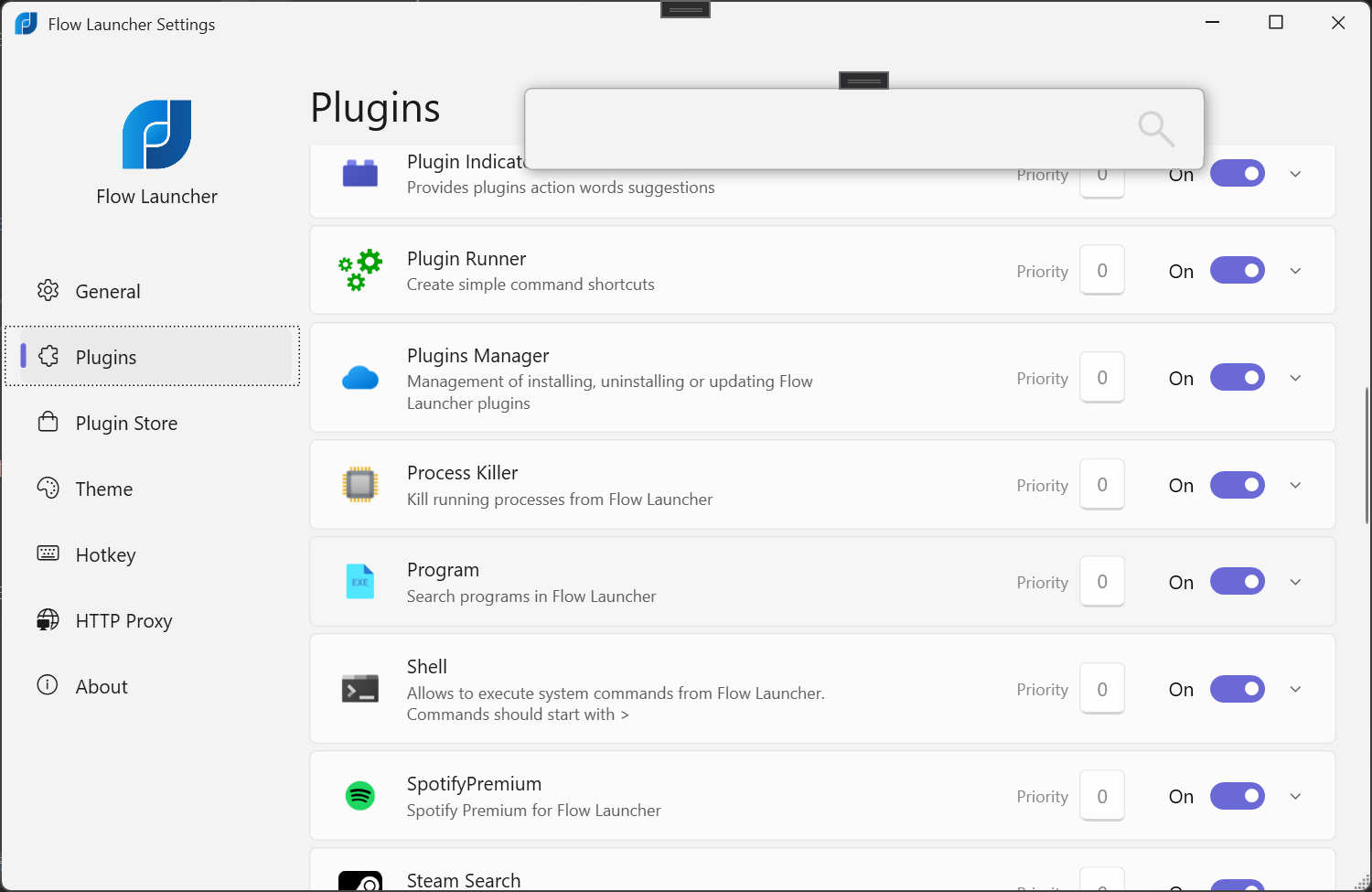1372x892 pixels.
Task: Expand the Plugin Runner row chevron
Action: coord(1295,271)
